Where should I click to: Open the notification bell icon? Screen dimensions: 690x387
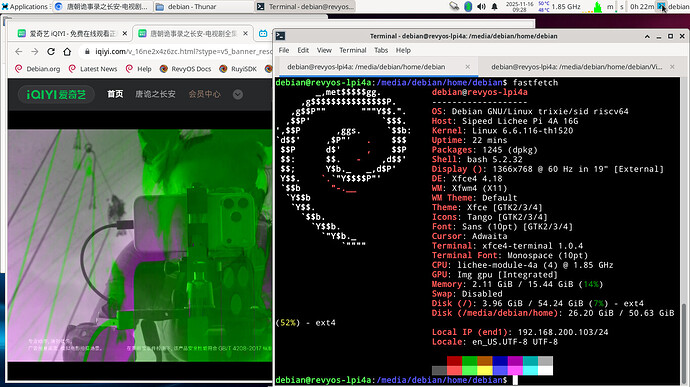[495, 7]
